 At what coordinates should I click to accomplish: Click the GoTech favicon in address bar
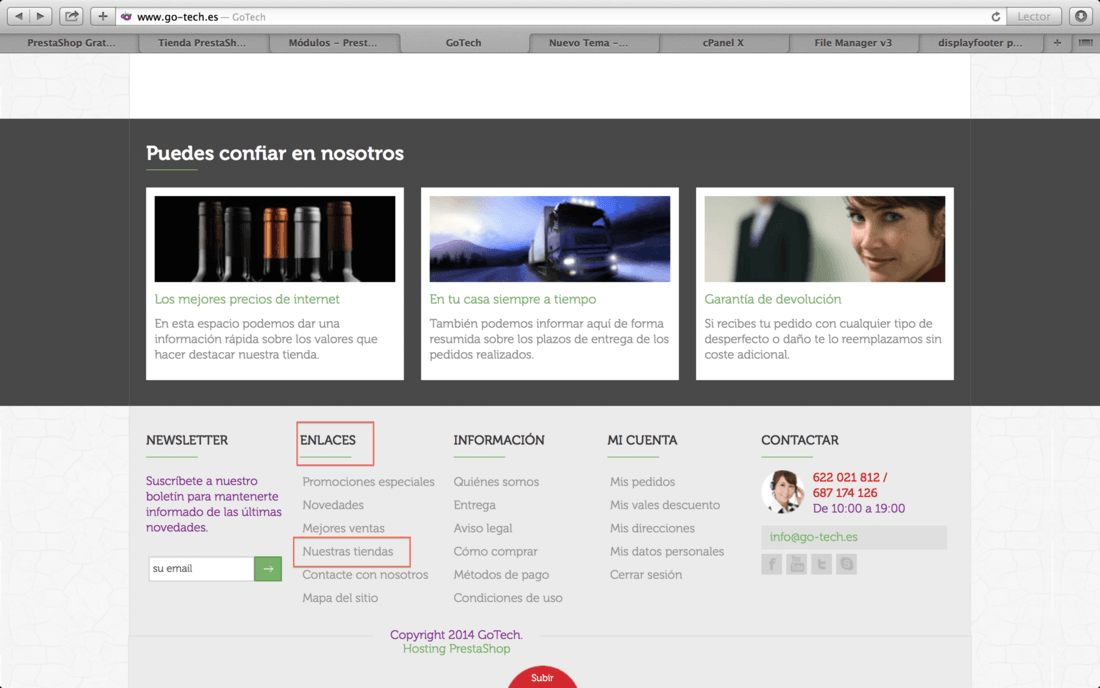(126, 16)
